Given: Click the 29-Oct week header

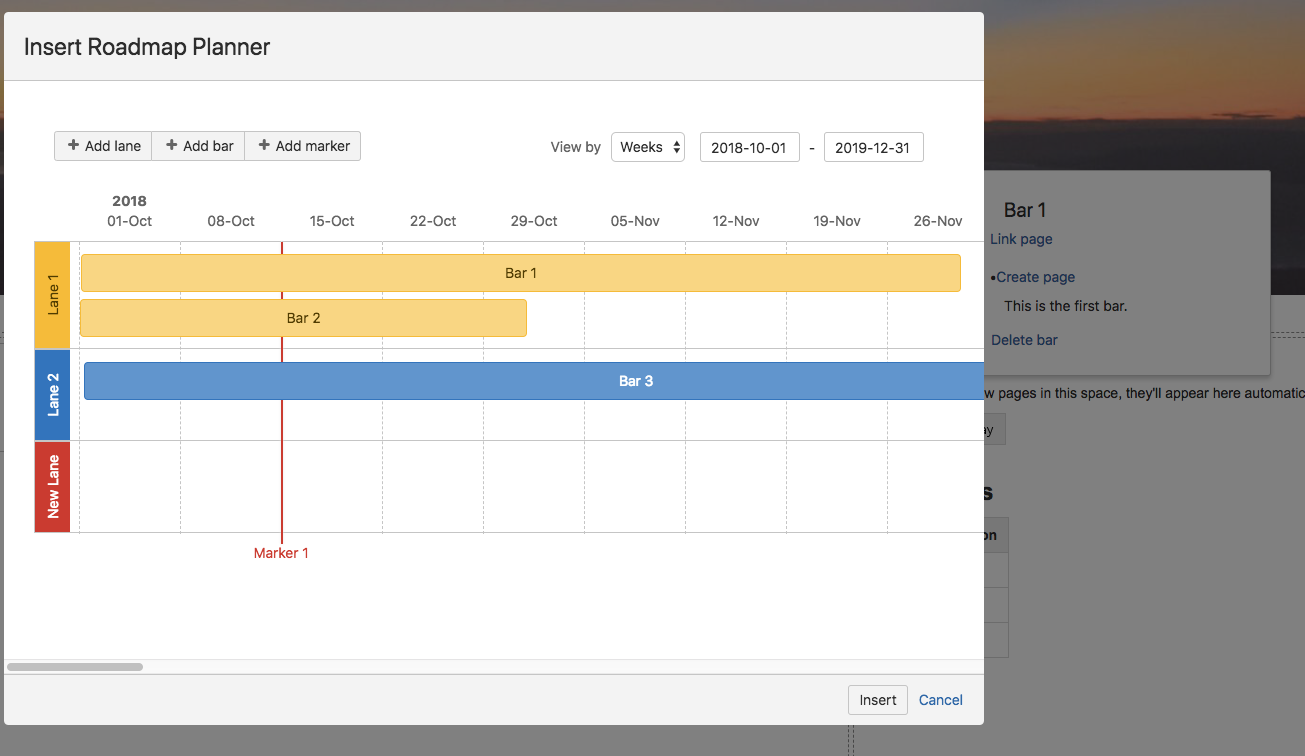Looking at the screenshot, I should pyautogui.click(x=534, y=221).
